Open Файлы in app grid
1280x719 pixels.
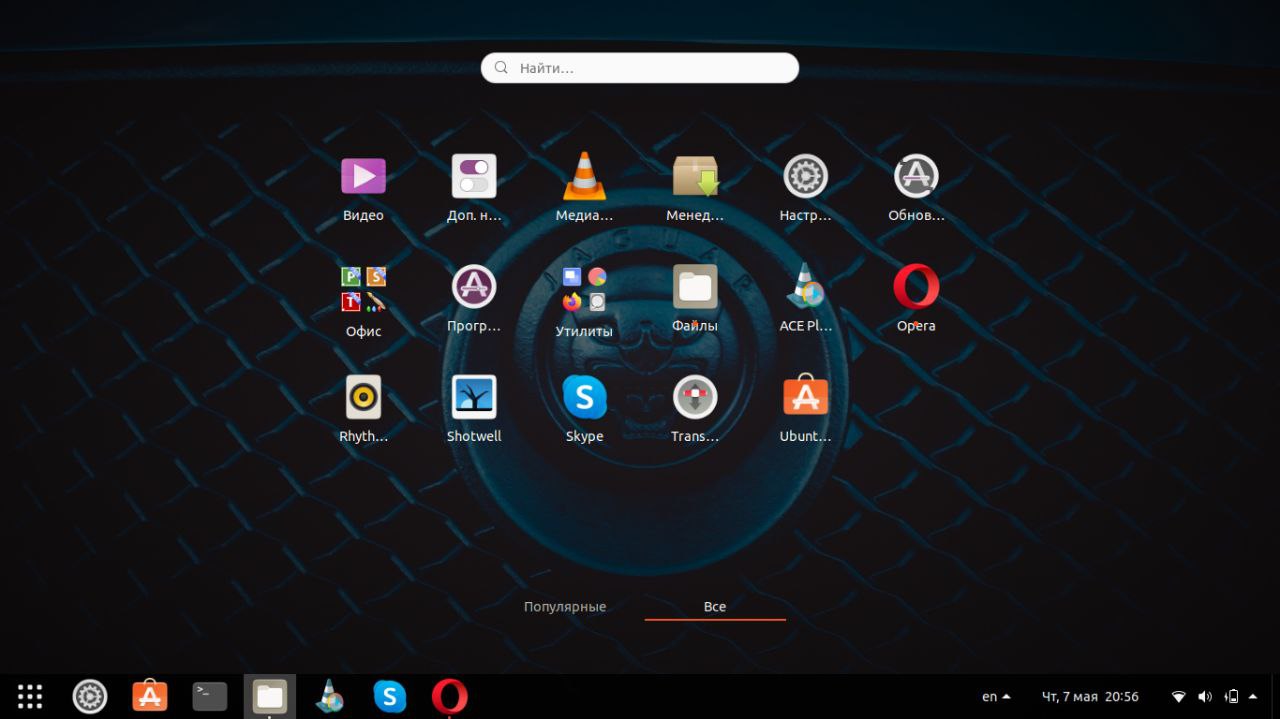coord(695,288)
